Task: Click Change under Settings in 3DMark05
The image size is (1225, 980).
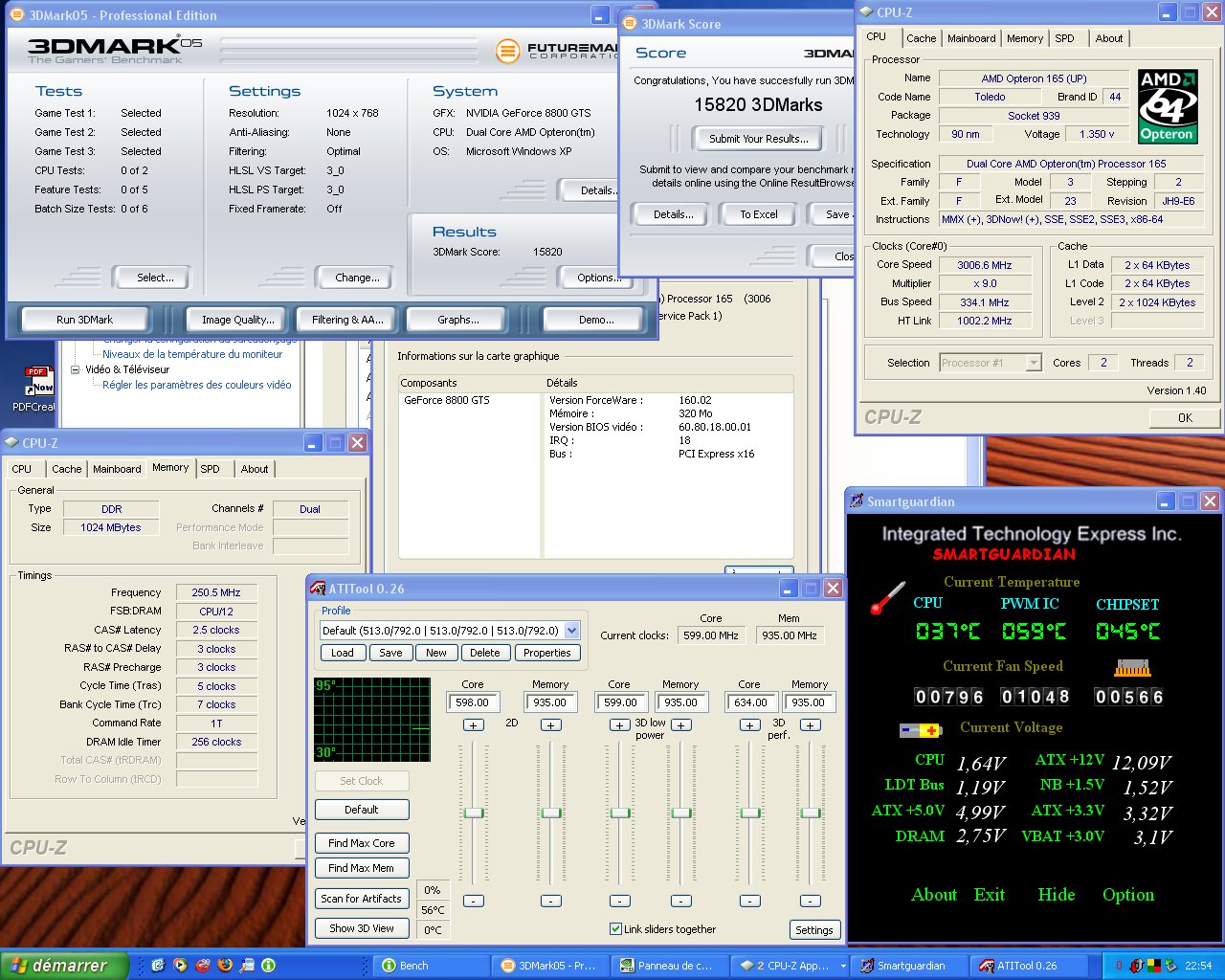Action: click(357, 278)
